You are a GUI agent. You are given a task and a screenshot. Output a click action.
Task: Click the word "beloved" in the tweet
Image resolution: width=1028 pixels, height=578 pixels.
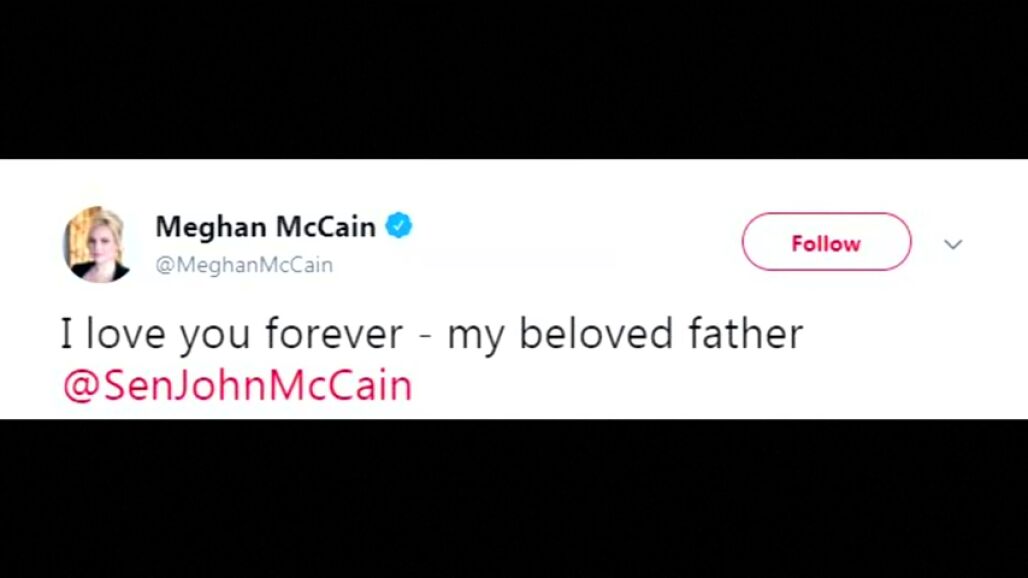click(x=598, y=335)
